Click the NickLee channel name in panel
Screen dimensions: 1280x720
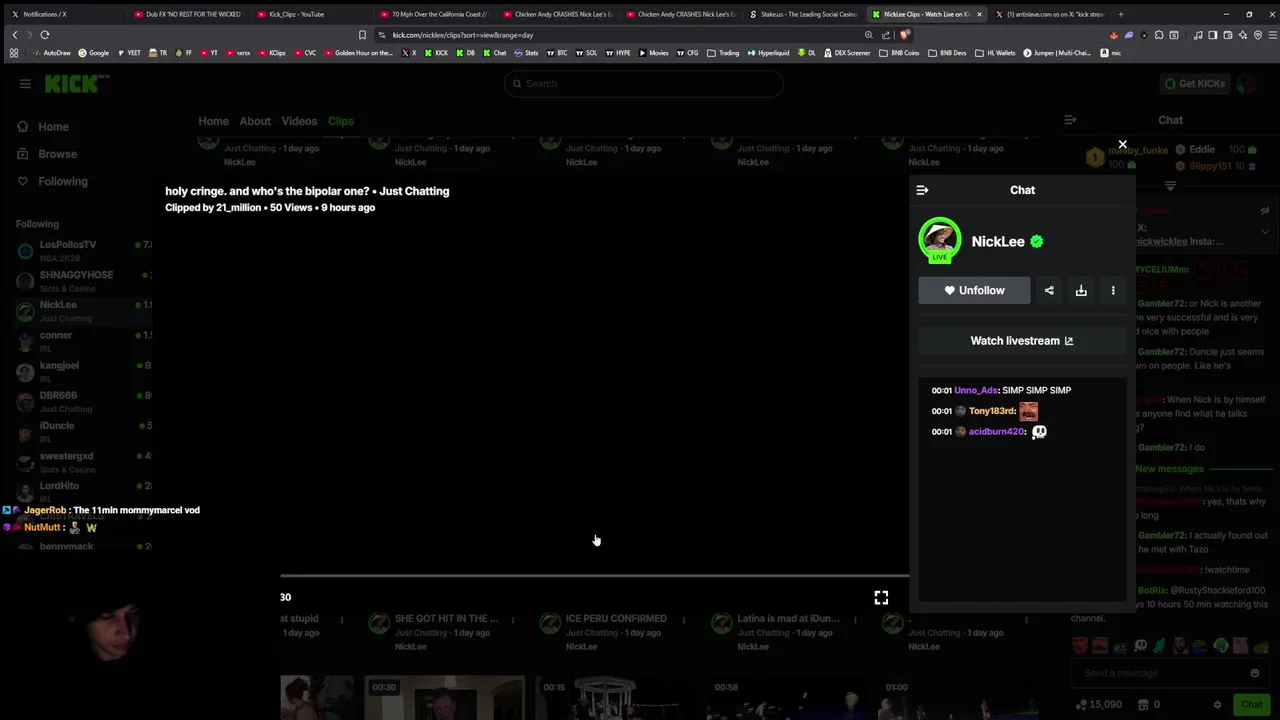(x=998, y=241)
